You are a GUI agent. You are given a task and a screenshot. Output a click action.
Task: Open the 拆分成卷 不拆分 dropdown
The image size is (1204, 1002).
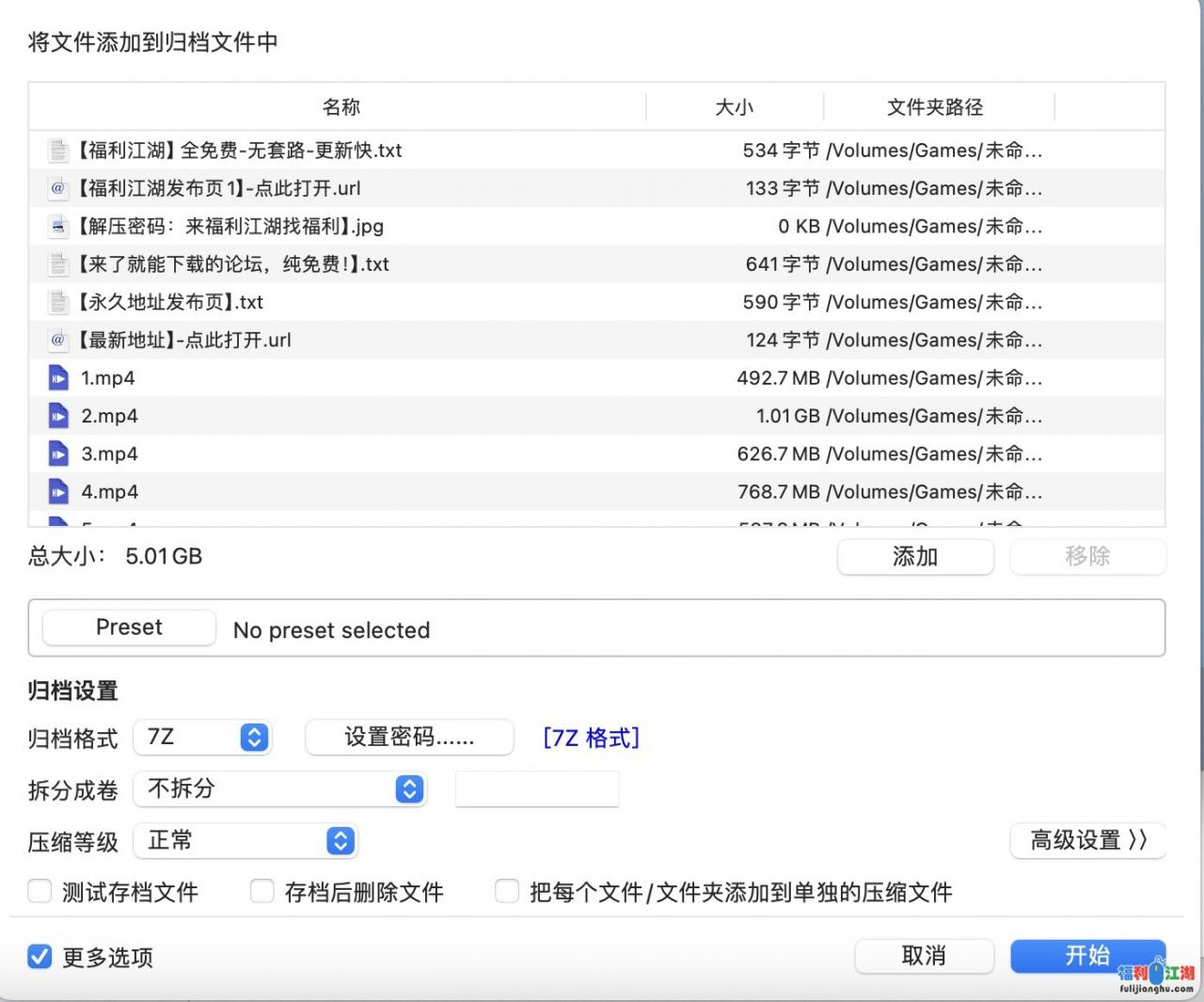click(x=280, y=789)
